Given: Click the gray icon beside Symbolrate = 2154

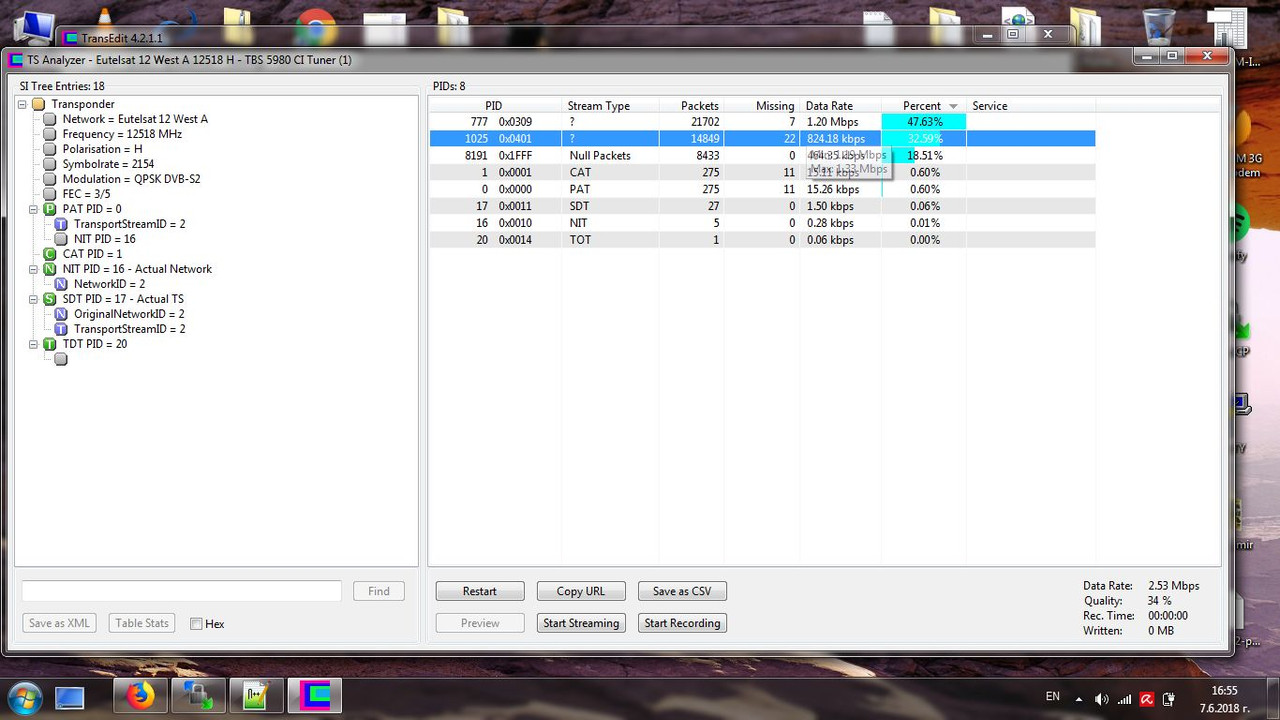Looking at the screenshot, I should (49, 164).
